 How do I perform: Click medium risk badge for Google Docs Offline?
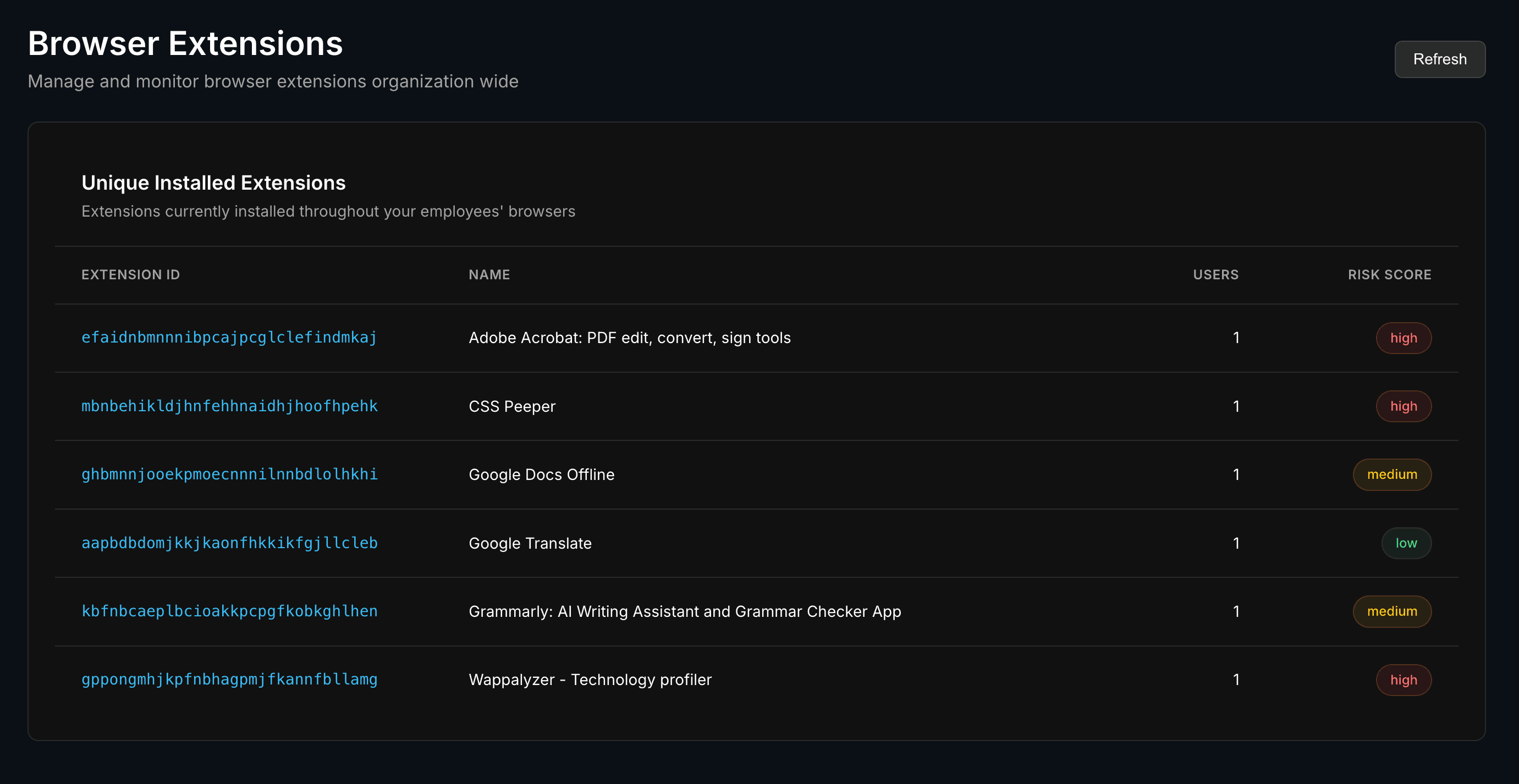[x=1391, y=474]
